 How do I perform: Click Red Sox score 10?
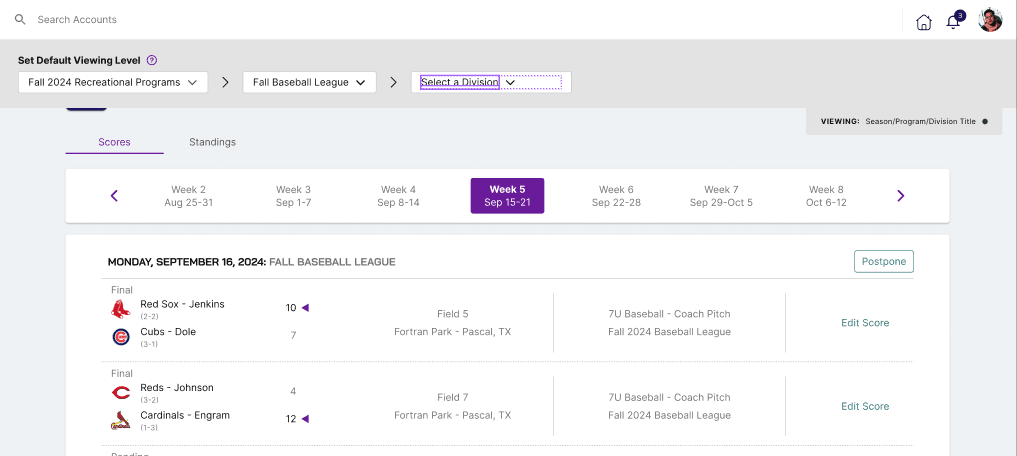[x=291, y=308]
